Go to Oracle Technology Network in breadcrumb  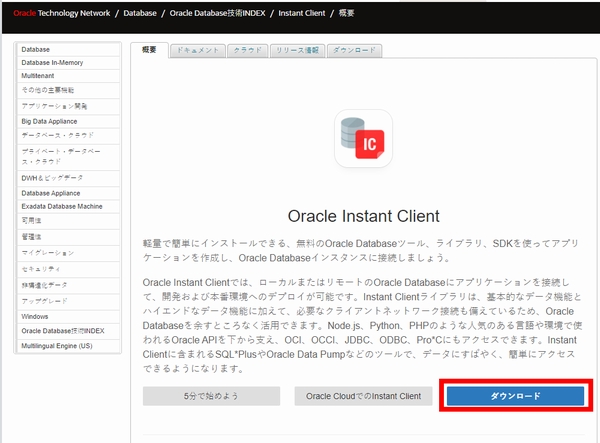click(x=62, y=13)
